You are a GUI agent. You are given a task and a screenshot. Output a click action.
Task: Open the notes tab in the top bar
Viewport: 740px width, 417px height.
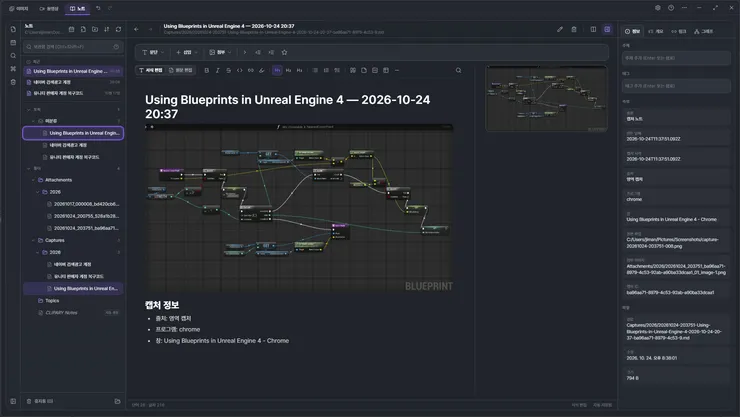77,8
